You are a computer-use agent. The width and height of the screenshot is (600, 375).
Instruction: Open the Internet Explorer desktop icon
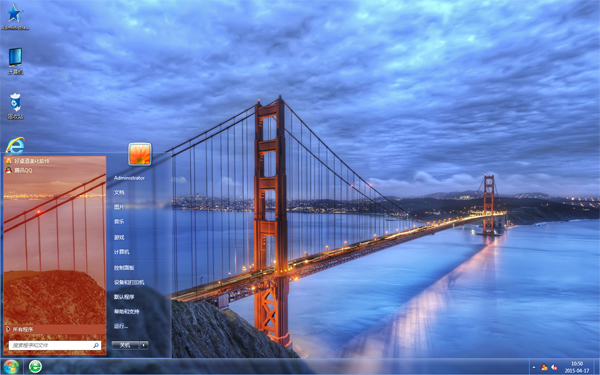[x=15, y=145]
